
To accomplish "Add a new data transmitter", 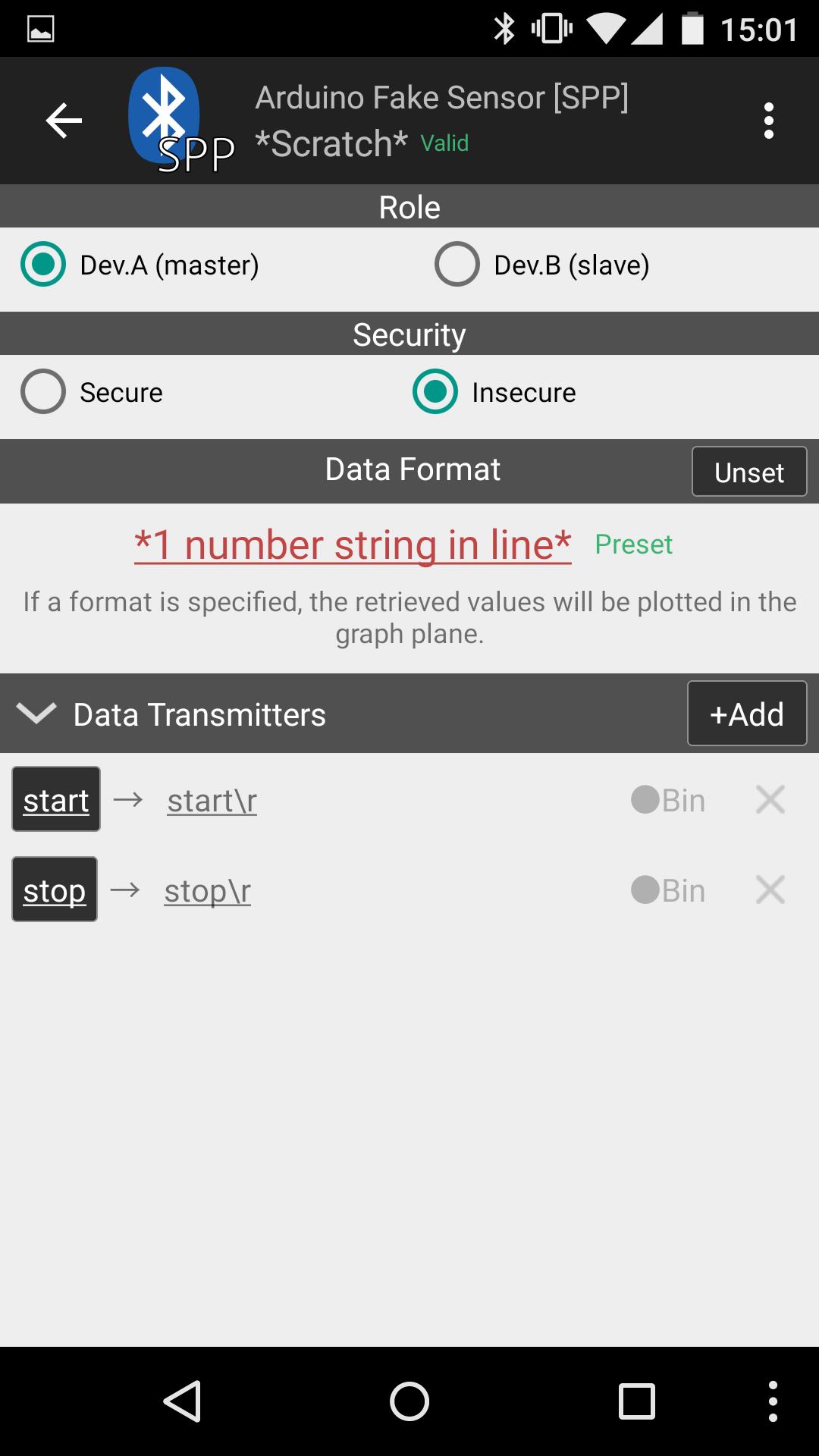I will pyautogui.click(x=746, y=714).
